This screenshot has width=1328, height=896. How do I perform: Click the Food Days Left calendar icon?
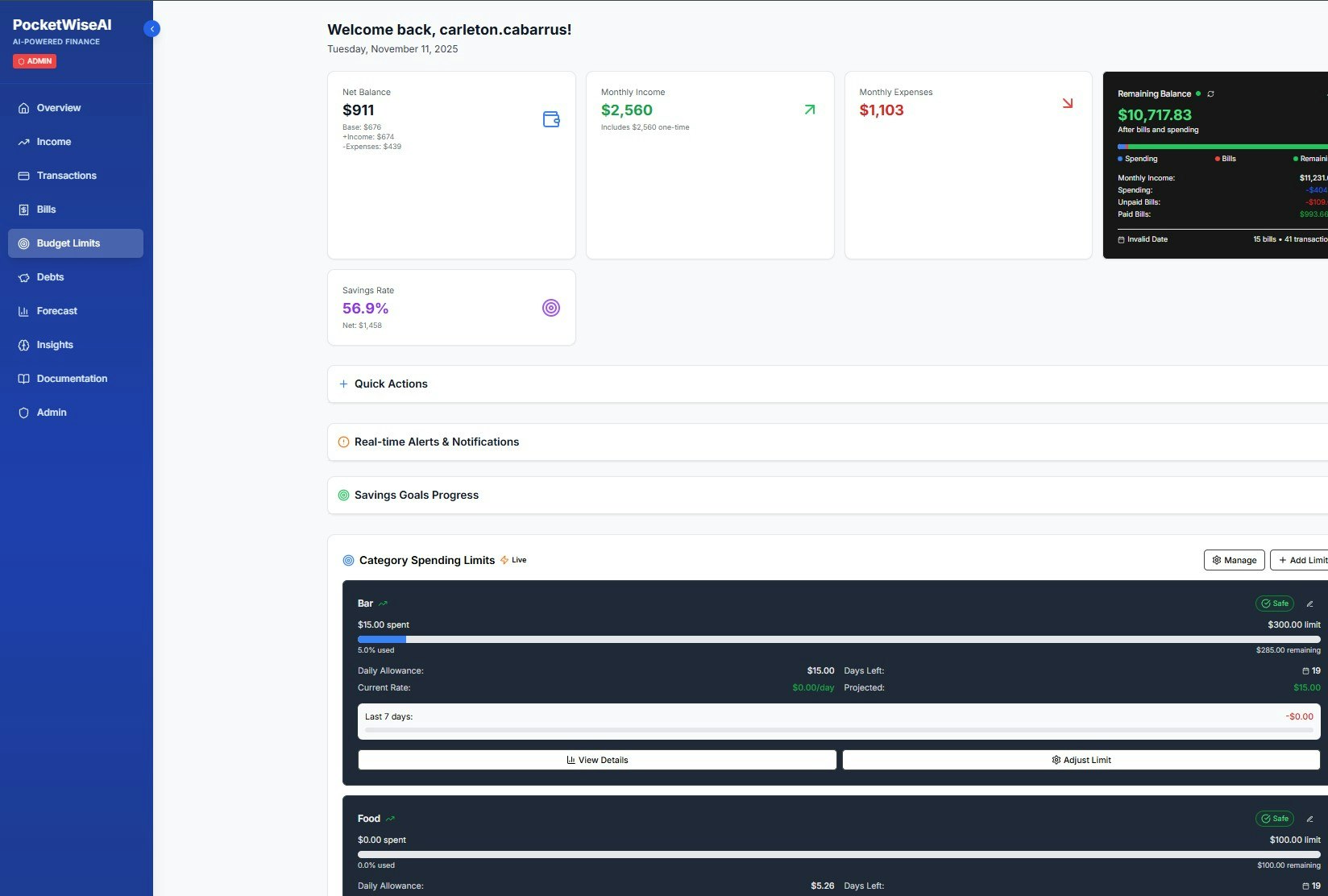coord(1305,886)
